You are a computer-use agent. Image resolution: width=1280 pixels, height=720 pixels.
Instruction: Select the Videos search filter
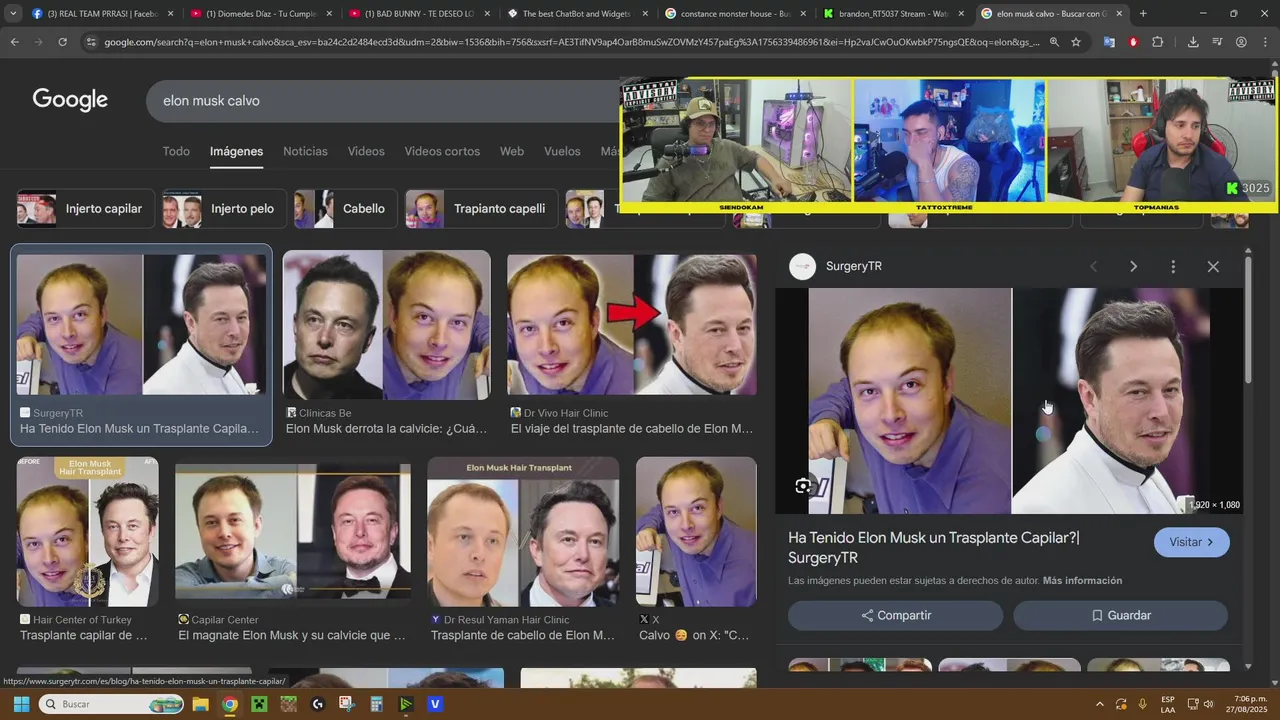point(366,151)
